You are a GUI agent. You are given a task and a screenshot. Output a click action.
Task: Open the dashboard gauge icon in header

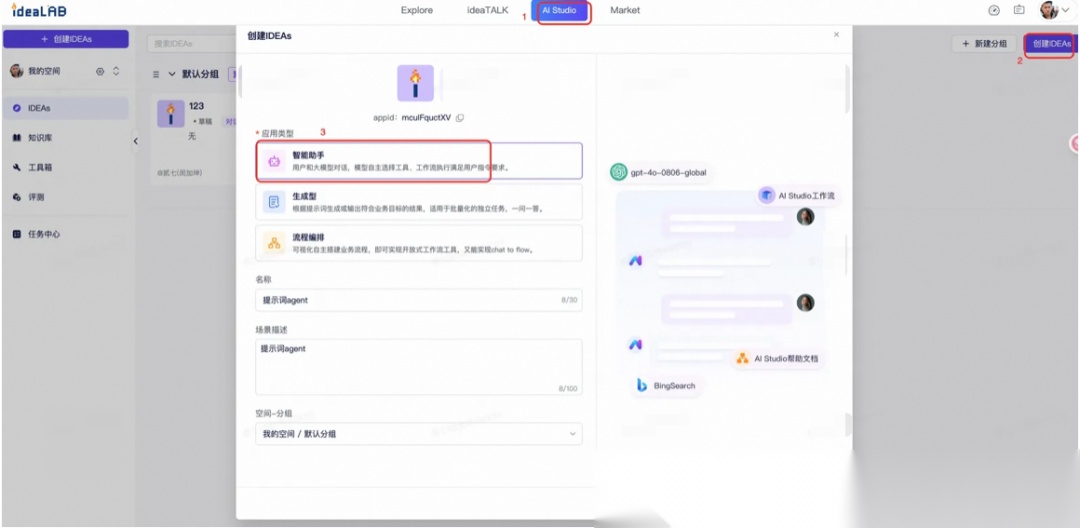993,10
